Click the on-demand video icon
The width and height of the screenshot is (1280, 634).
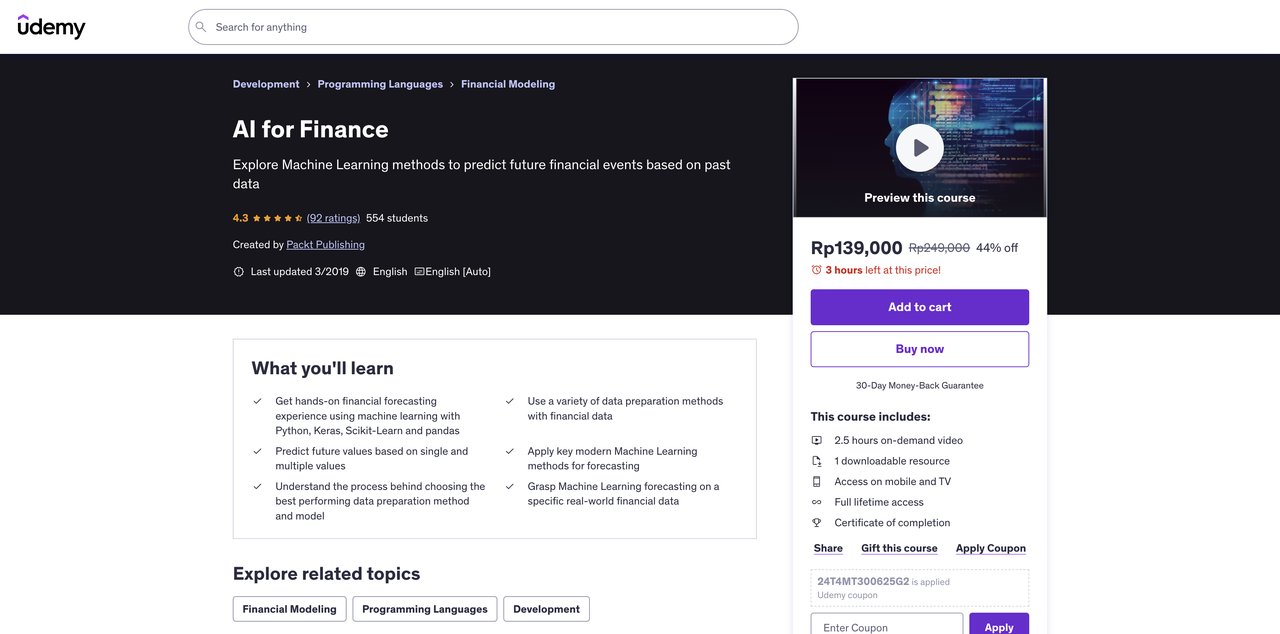[x=816, y=440]
